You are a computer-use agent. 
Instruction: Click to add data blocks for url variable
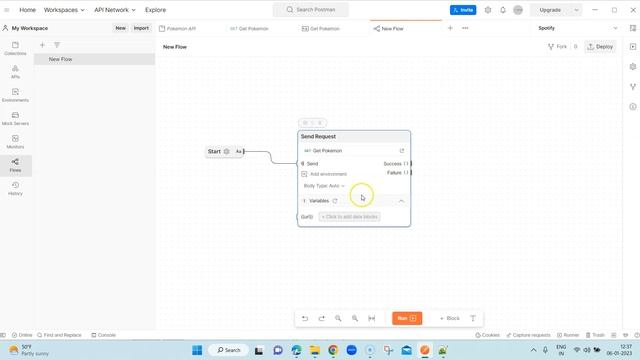click(349, 217)
